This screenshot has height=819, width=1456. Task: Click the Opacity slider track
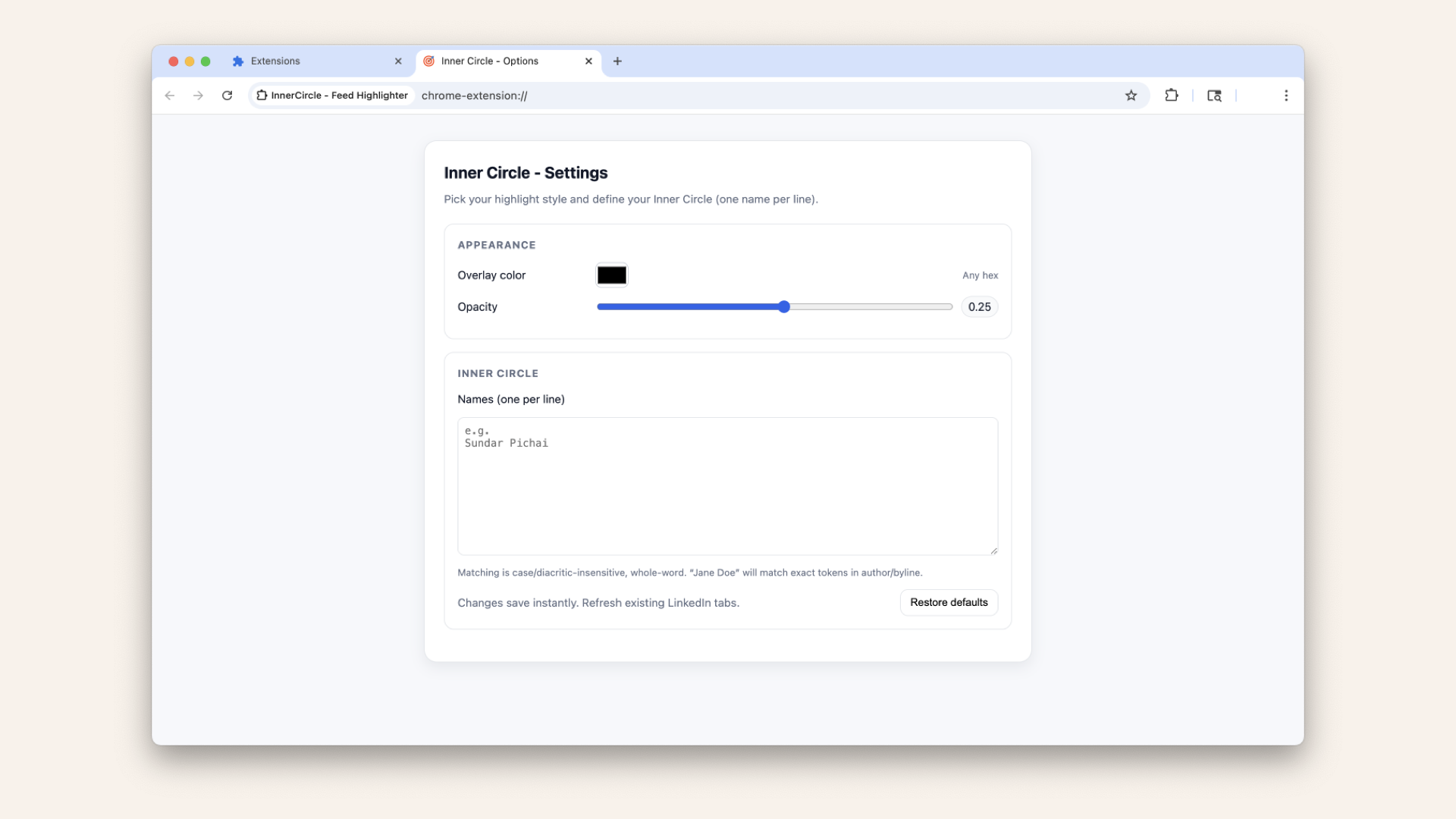pyautogui.click(x=775, y=307)
